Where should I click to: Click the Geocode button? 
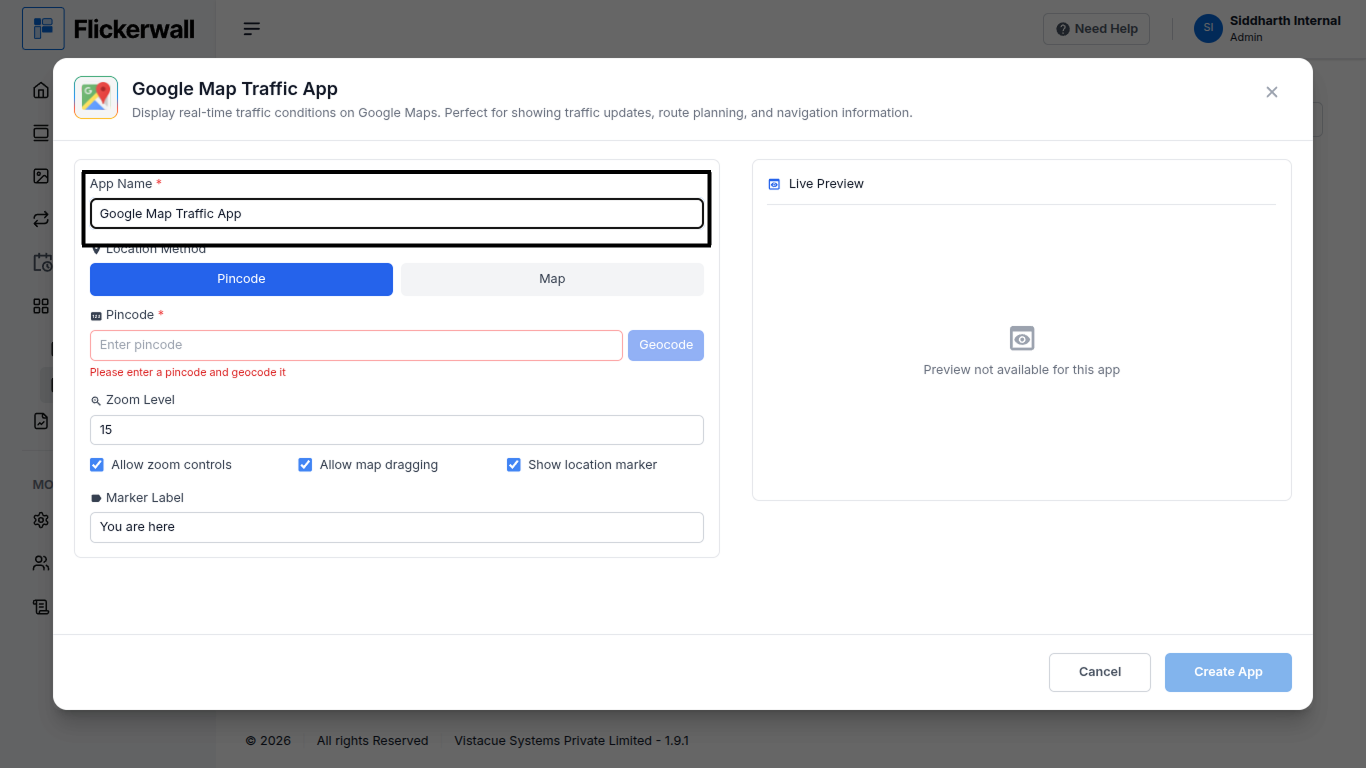666,345
